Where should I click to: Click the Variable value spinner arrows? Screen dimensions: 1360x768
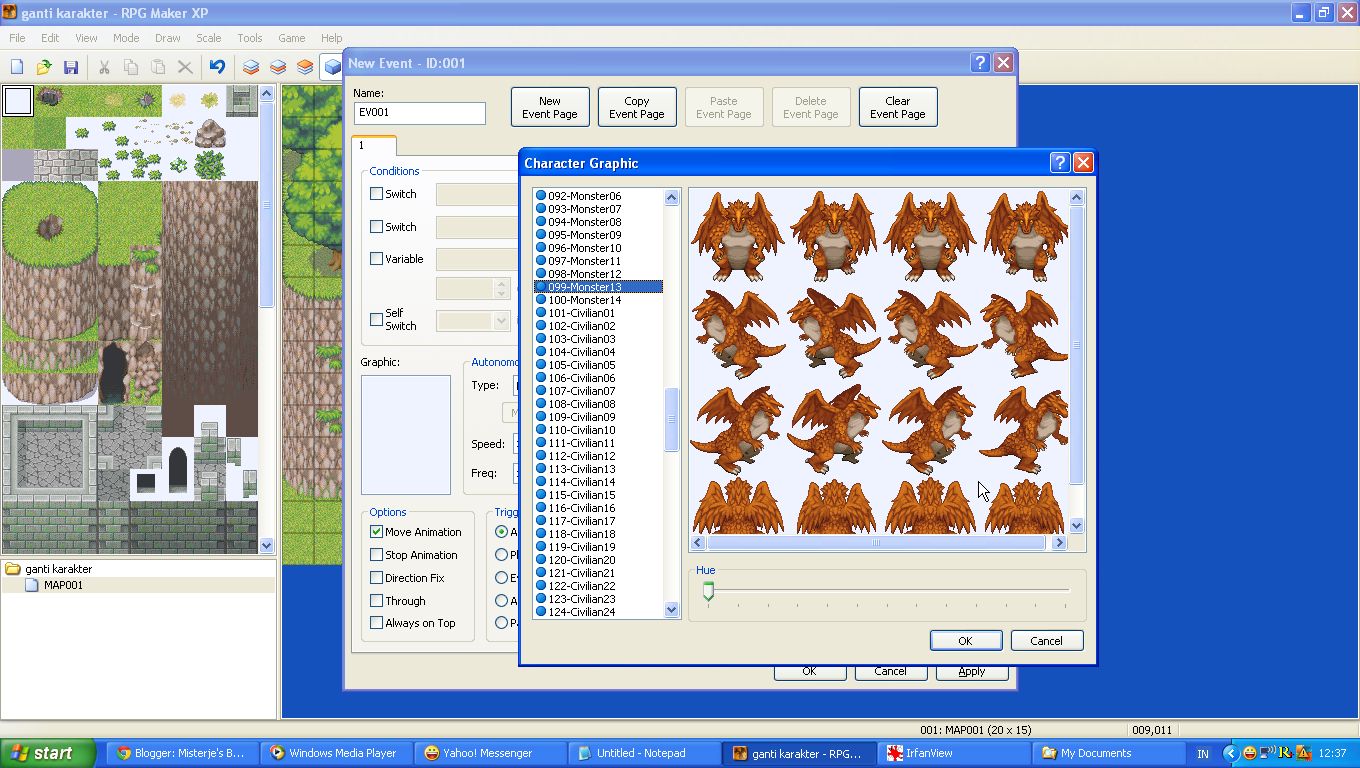pos(501,289)
